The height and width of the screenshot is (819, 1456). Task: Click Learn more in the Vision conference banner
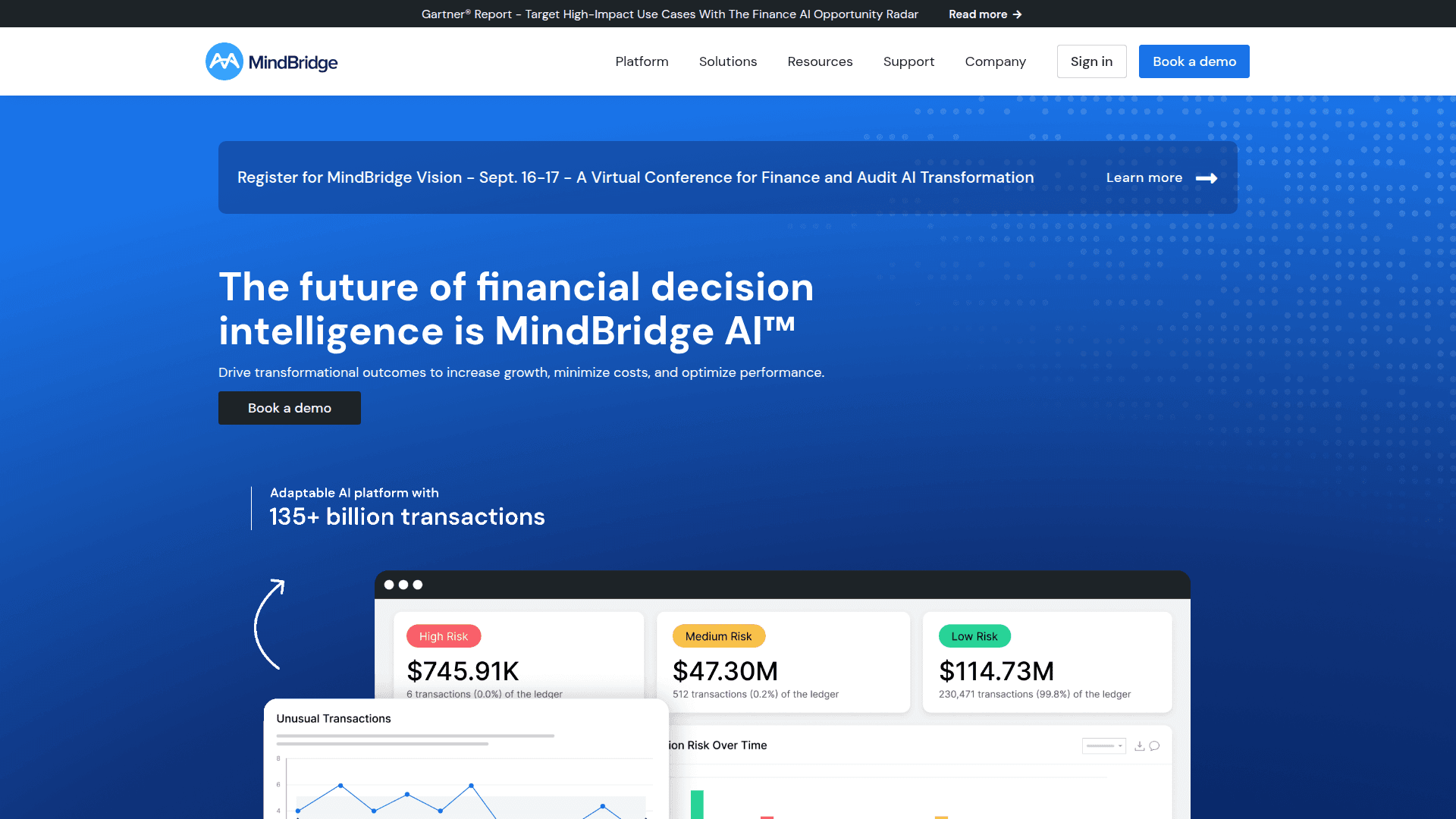point(1144,177)
